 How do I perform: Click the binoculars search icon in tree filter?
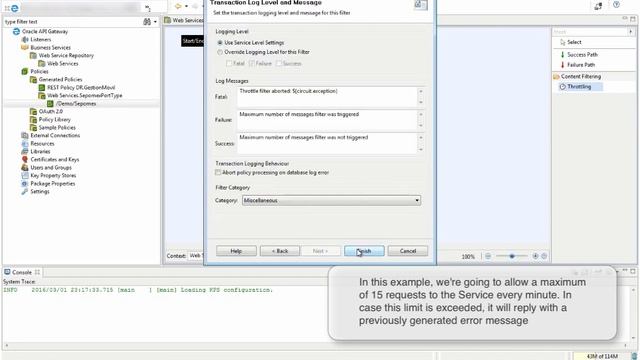tap(147, 22)
